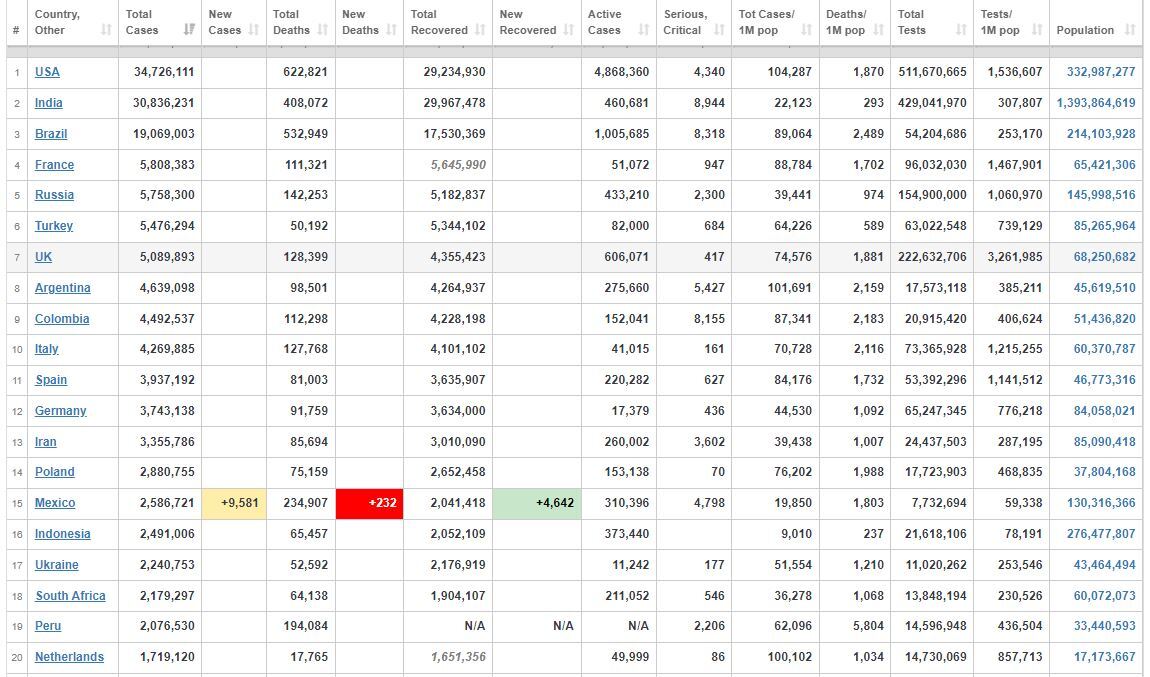Image resolution: width=1150 pixels, height=677 pixels.
Task: Sort by Deaths/1M pop arrow icon
Action: point(878,30)
